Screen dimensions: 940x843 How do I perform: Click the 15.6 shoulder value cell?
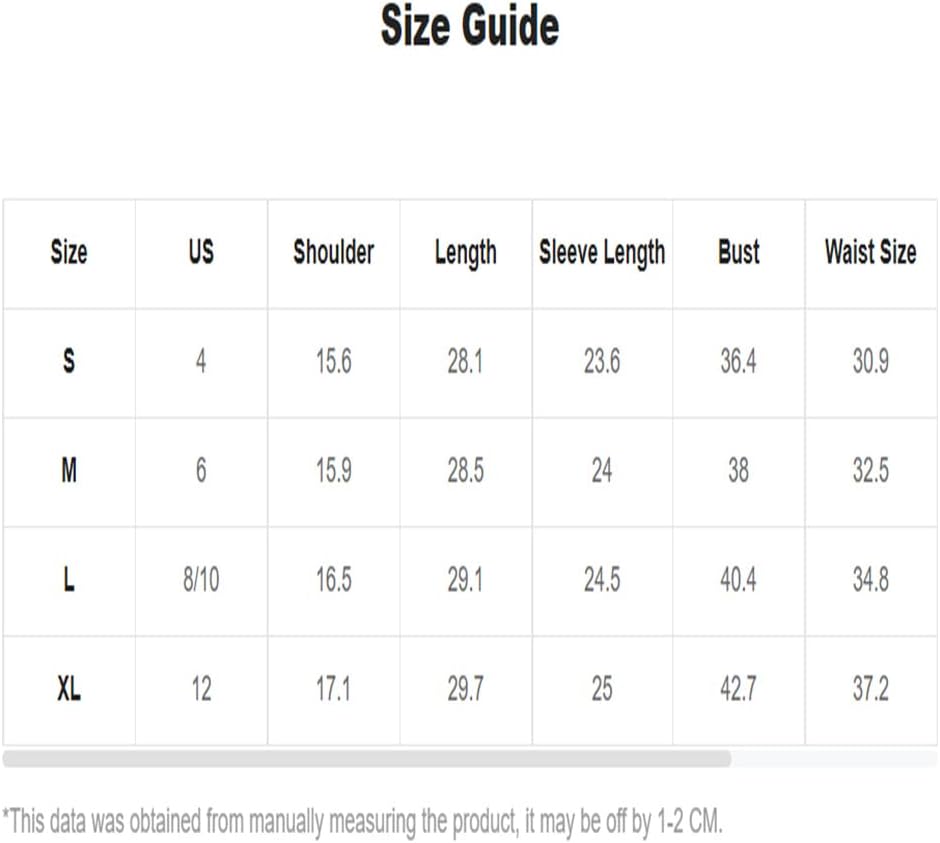[x=333, y=361]
